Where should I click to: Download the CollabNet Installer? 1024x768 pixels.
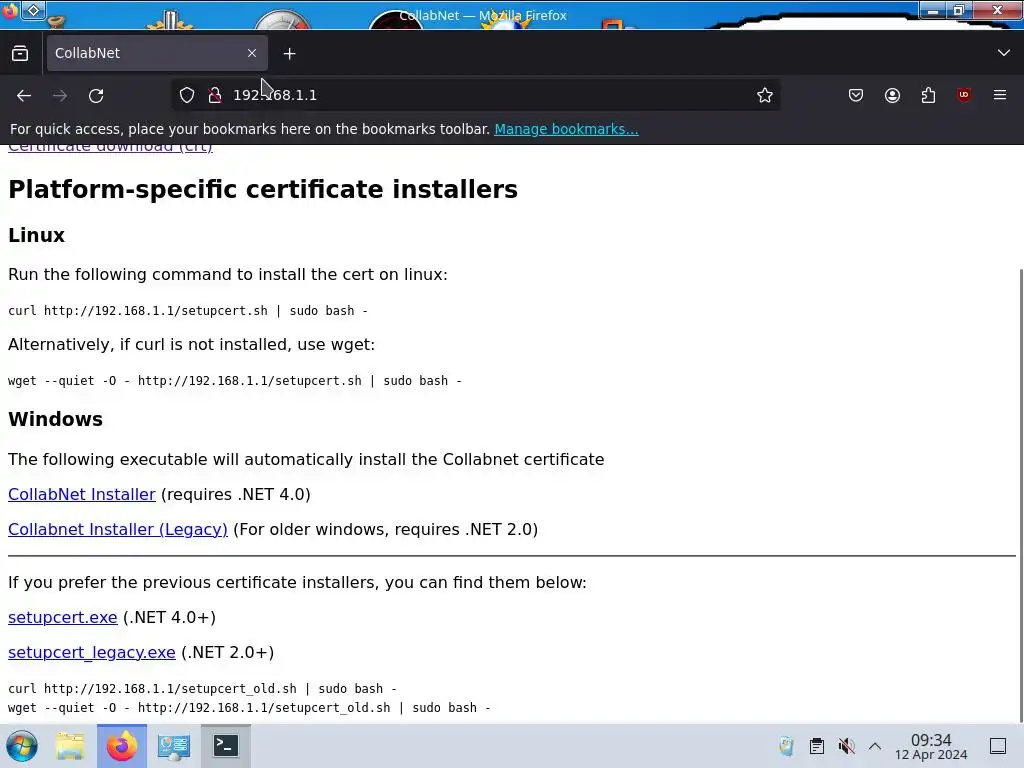pyautogui.click(x=82, y=494)
